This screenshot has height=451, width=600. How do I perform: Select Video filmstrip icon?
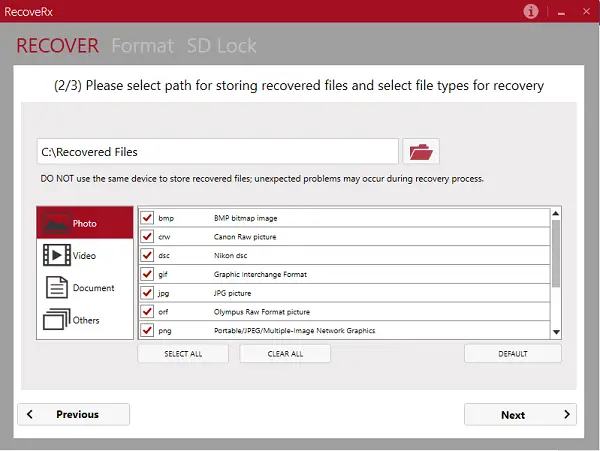click(57, 255)
